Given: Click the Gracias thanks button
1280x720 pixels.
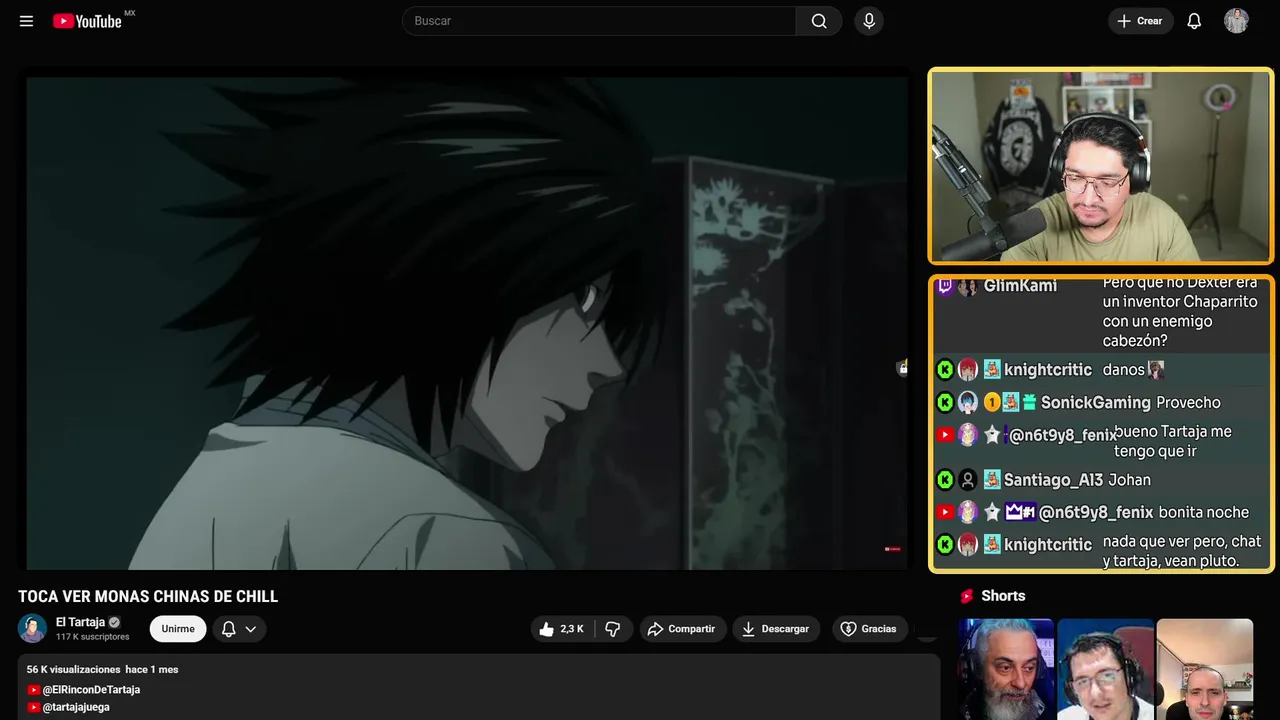Looking at the screenshot, I should (869, 629).
